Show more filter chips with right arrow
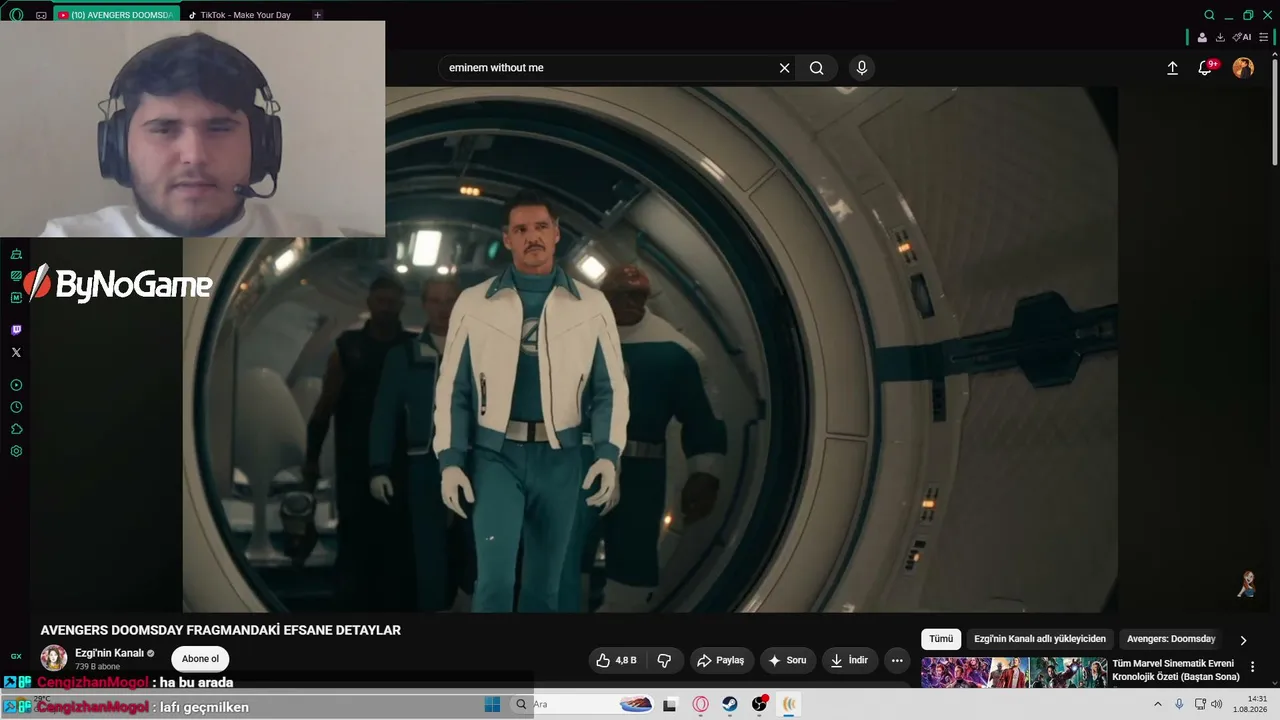The height and width of the screenshot is (720, 1280). point(1243,640)
